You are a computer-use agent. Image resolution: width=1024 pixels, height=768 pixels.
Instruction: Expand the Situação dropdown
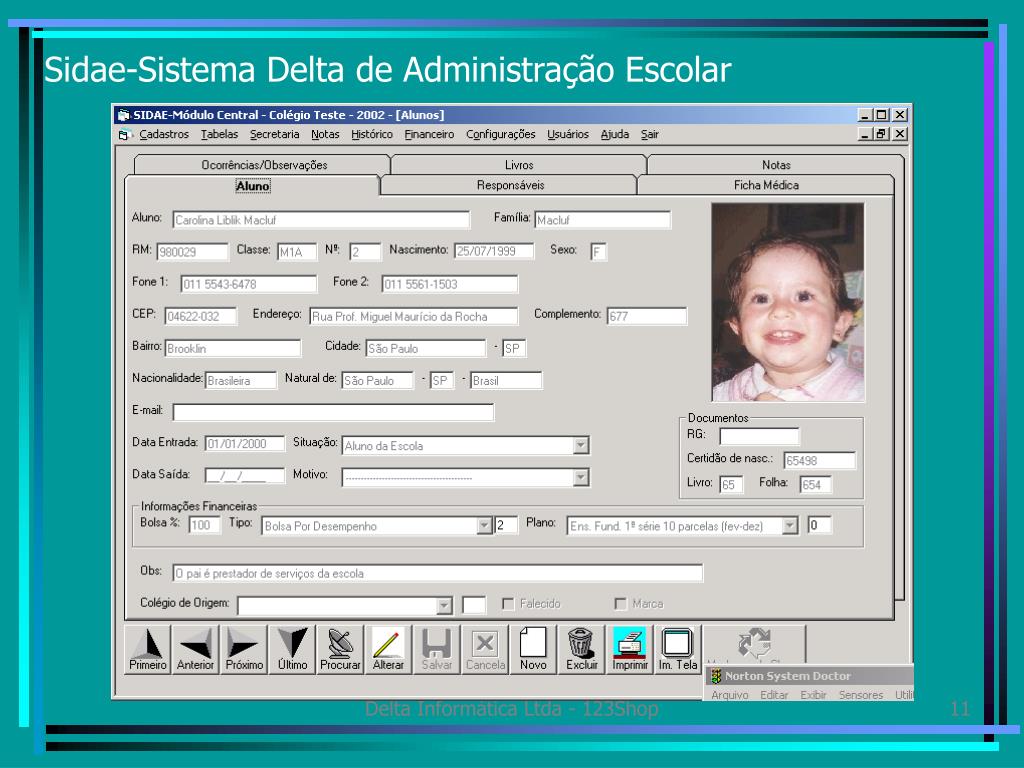[x=581, y=445]
